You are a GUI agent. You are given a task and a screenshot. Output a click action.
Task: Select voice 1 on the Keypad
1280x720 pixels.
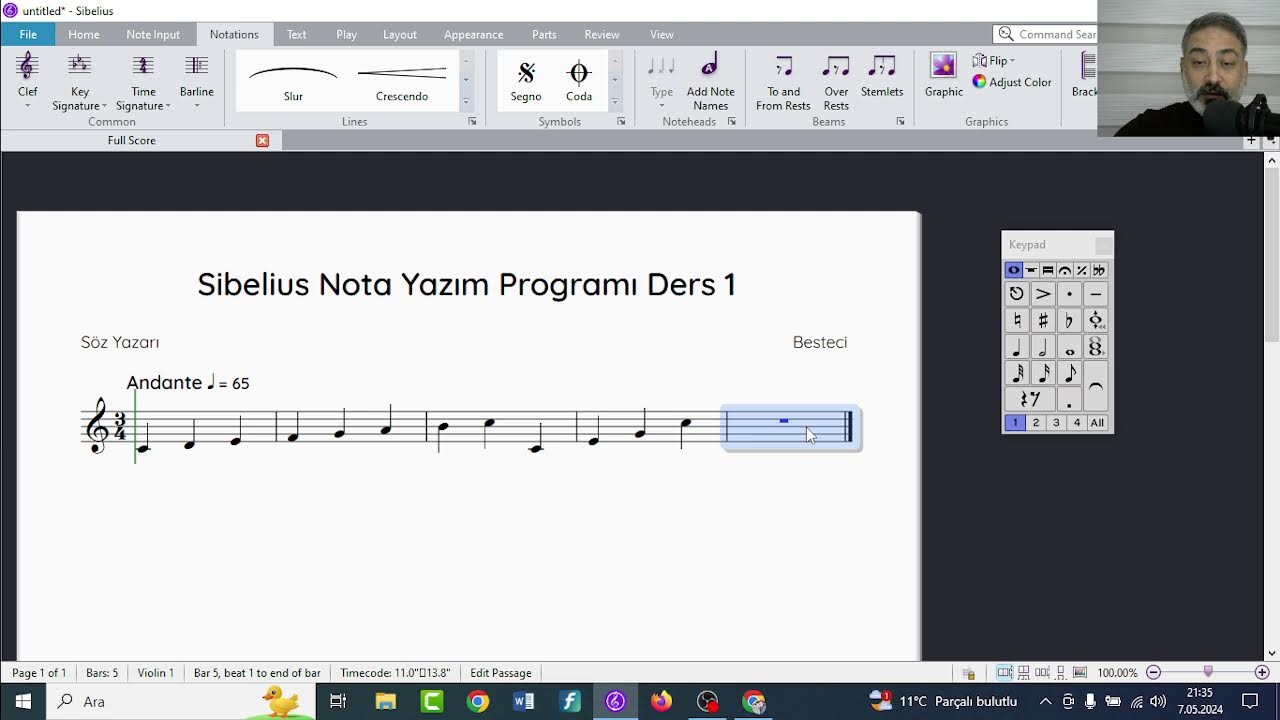1015,423
